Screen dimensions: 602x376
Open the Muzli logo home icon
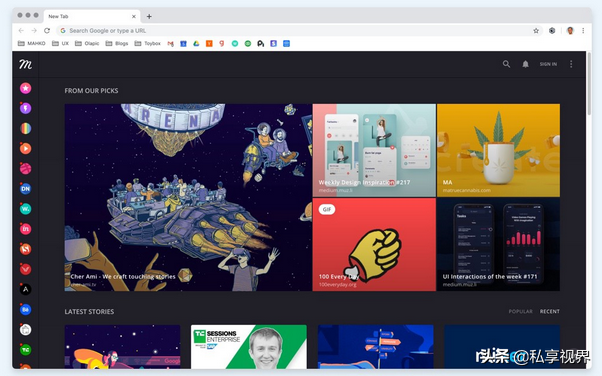tap(25, 64)
